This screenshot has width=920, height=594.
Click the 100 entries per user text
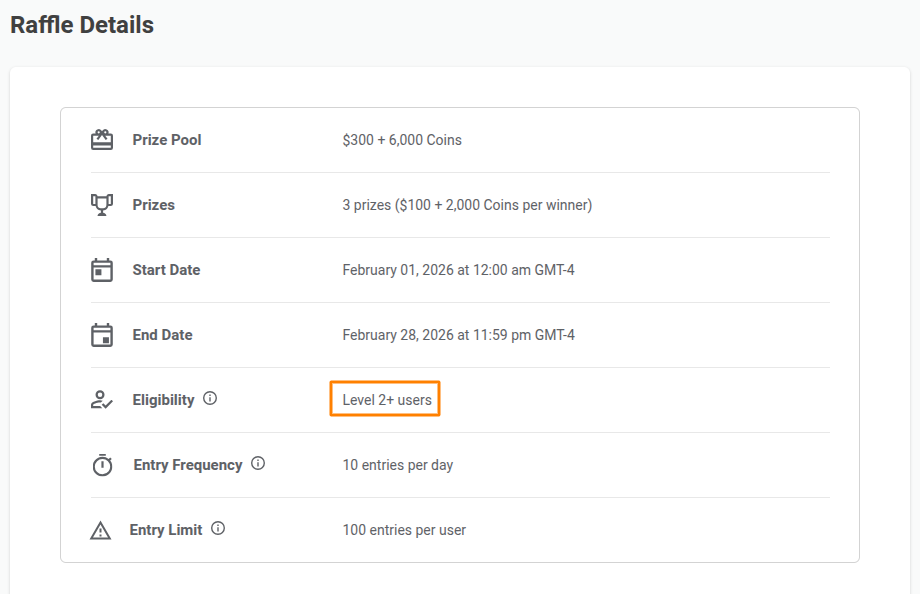point(404,530)
